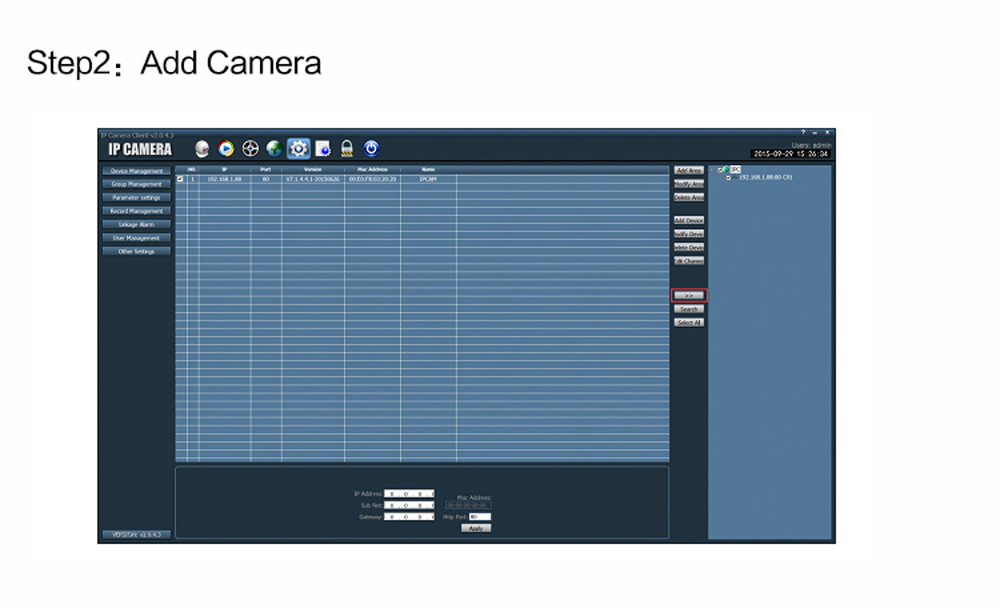The image size is (1000, 608).
Task: Toggle checkbox for device row 192.168.1.88
Action: [x=180, y=179]
